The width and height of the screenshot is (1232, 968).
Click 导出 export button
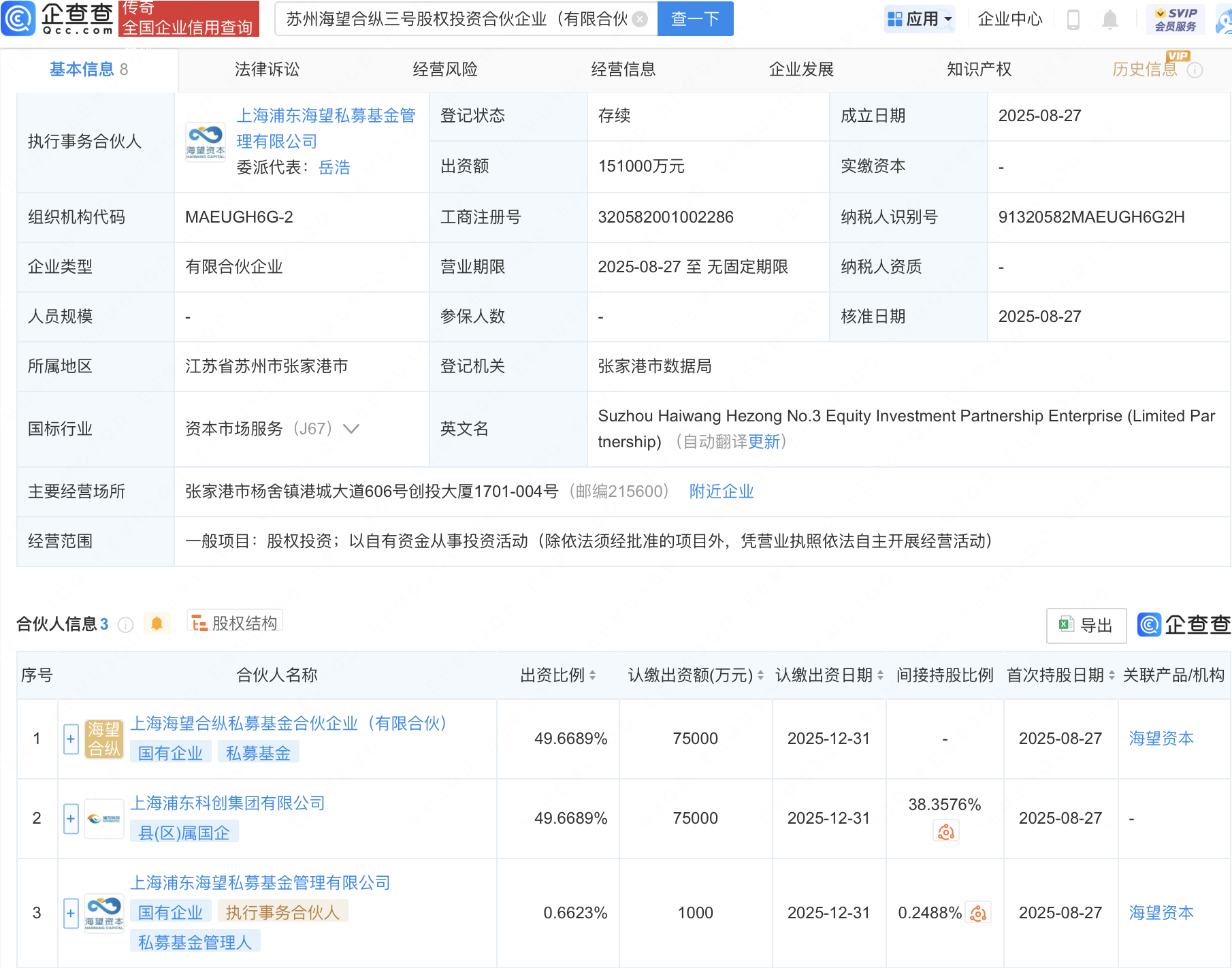(1086, 625)
